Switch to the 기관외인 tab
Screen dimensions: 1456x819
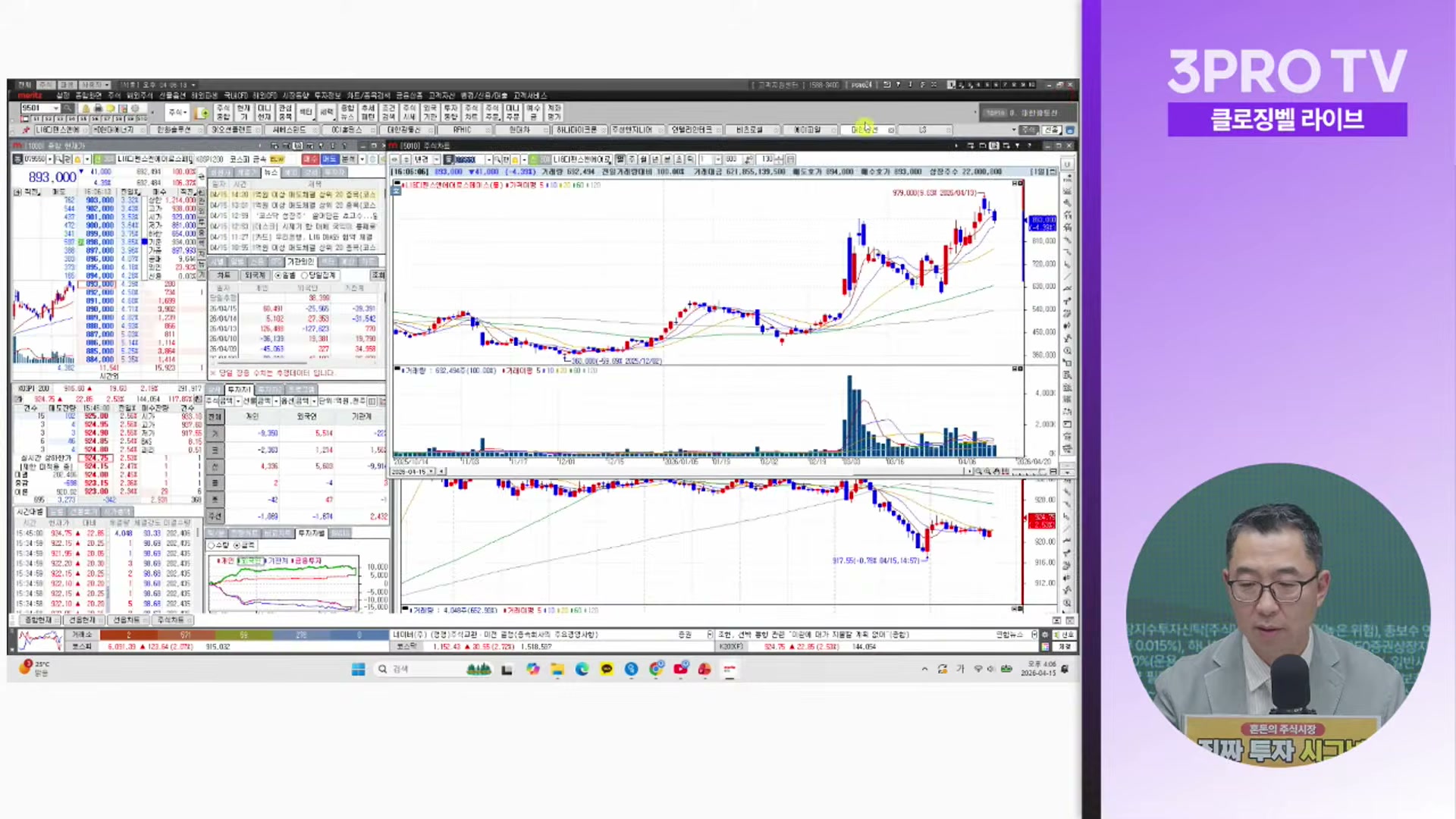click(x=302, y=262)
